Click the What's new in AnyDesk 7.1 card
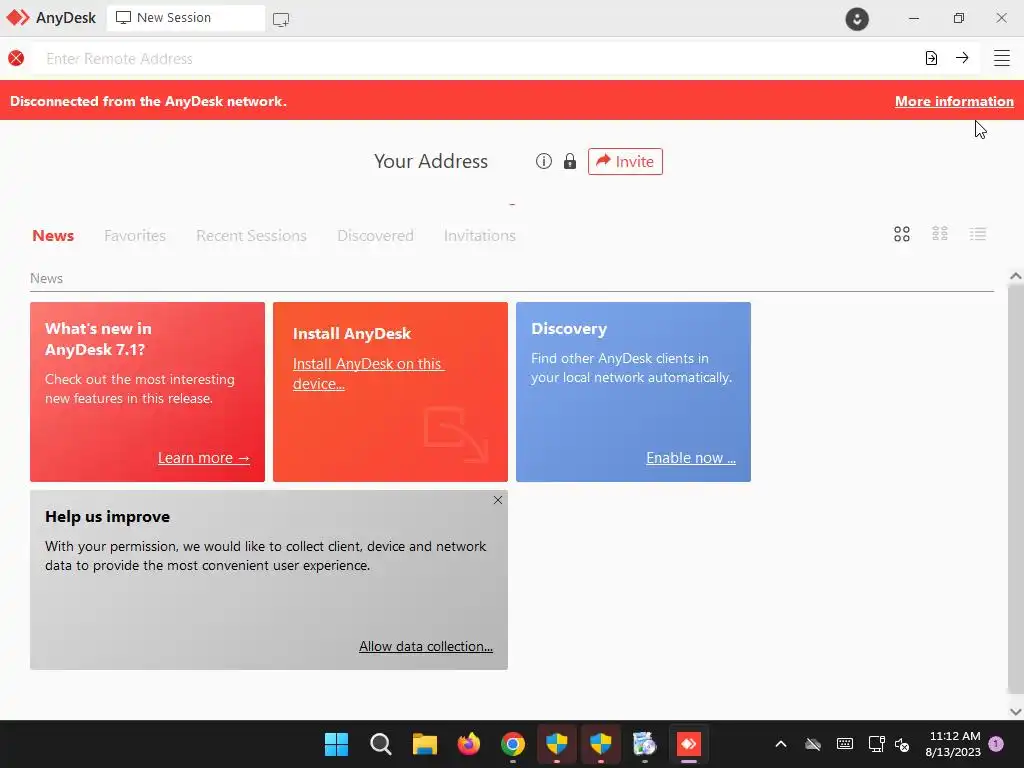This screenshot has width=1024, height=768. click(147, 392)
